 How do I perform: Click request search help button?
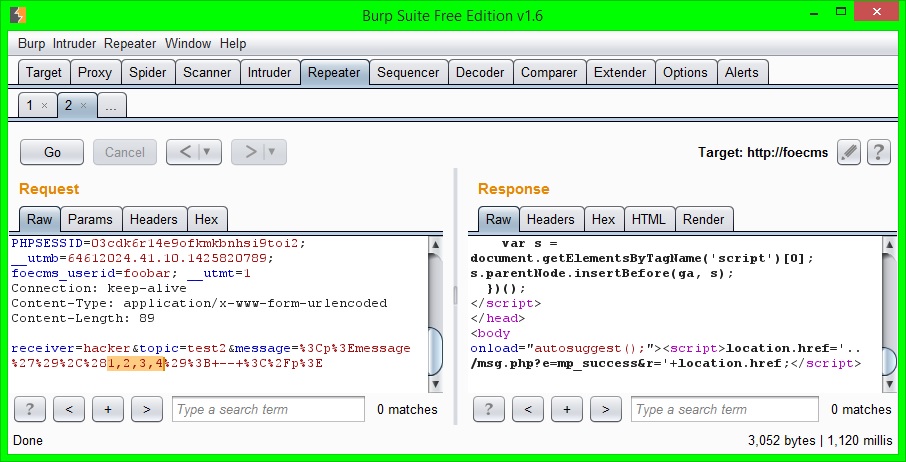(29, 409)
